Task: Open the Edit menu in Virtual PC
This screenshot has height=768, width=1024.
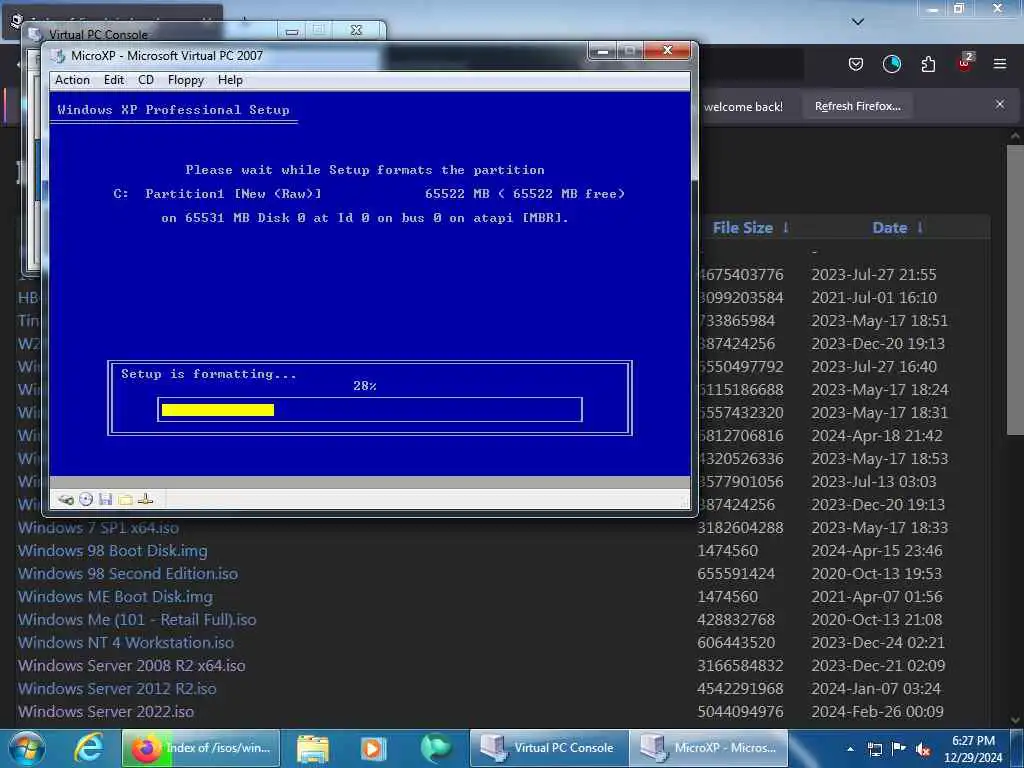Action: point(114,80)
